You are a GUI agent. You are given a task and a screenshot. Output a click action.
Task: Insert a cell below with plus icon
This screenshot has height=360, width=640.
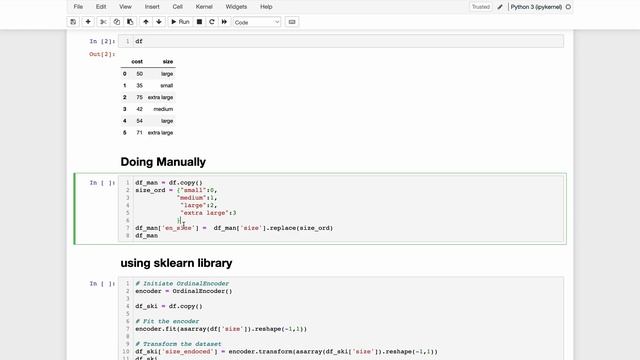click(x=88, y=22)
